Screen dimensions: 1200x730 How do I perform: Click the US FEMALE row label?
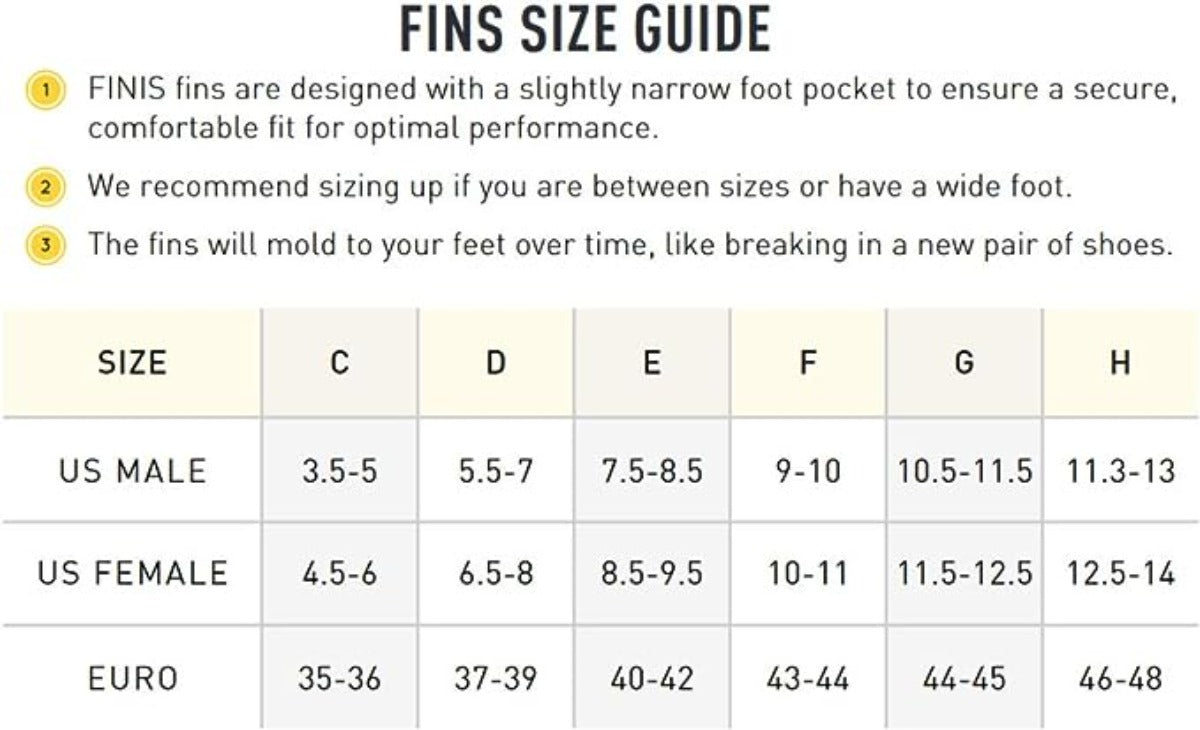tap(132, 573)
